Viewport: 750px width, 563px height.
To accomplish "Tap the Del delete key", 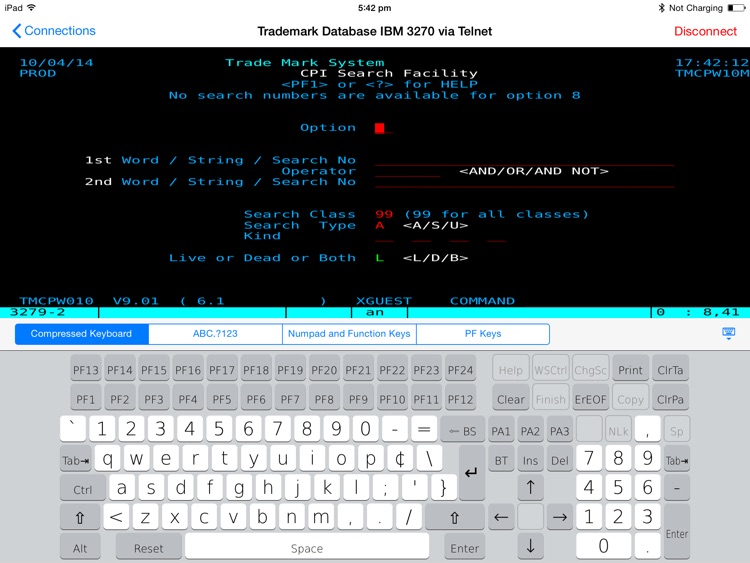I will coord(560,460).
